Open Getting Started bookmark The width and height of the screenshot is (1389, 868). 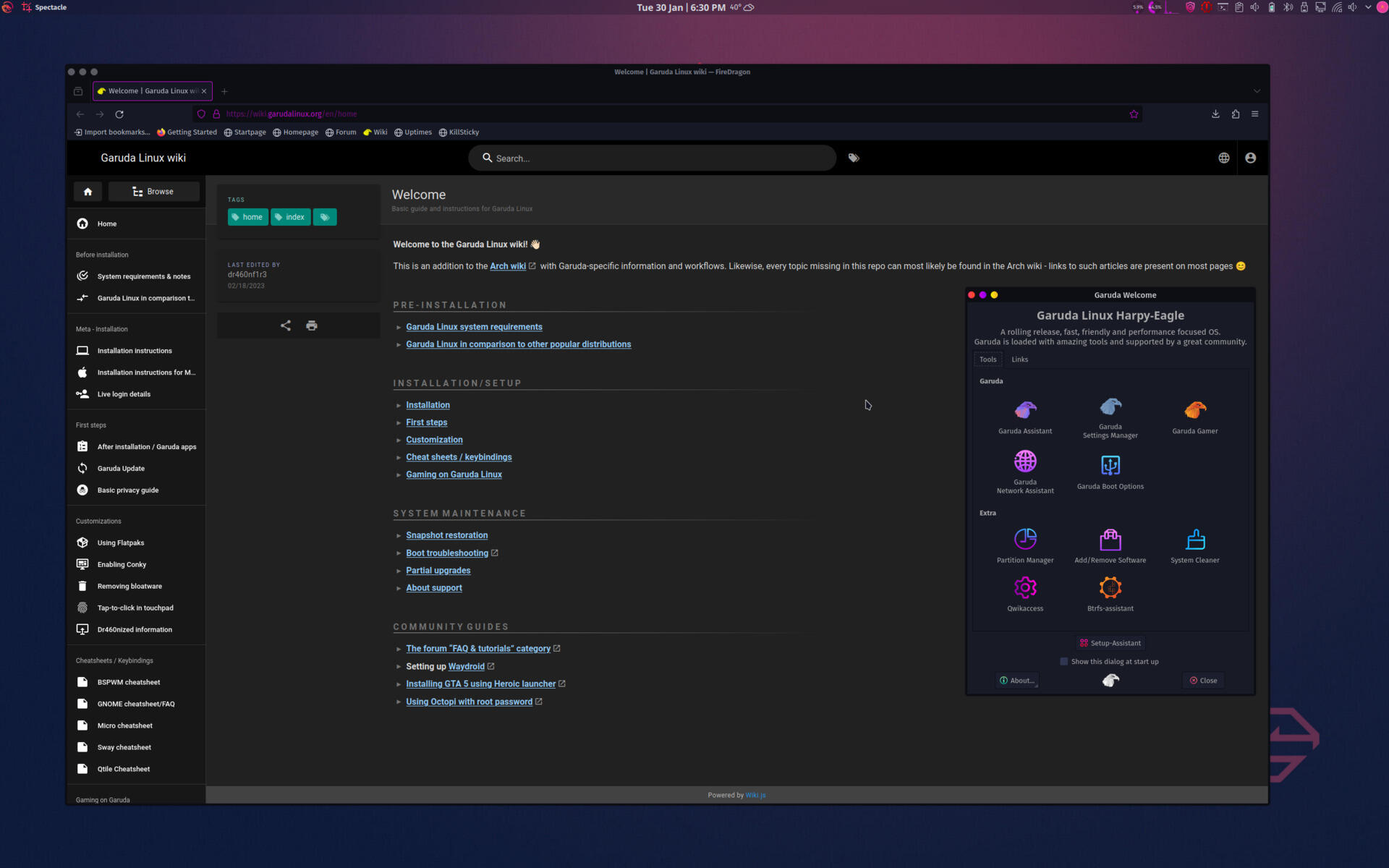pos(187,132)
